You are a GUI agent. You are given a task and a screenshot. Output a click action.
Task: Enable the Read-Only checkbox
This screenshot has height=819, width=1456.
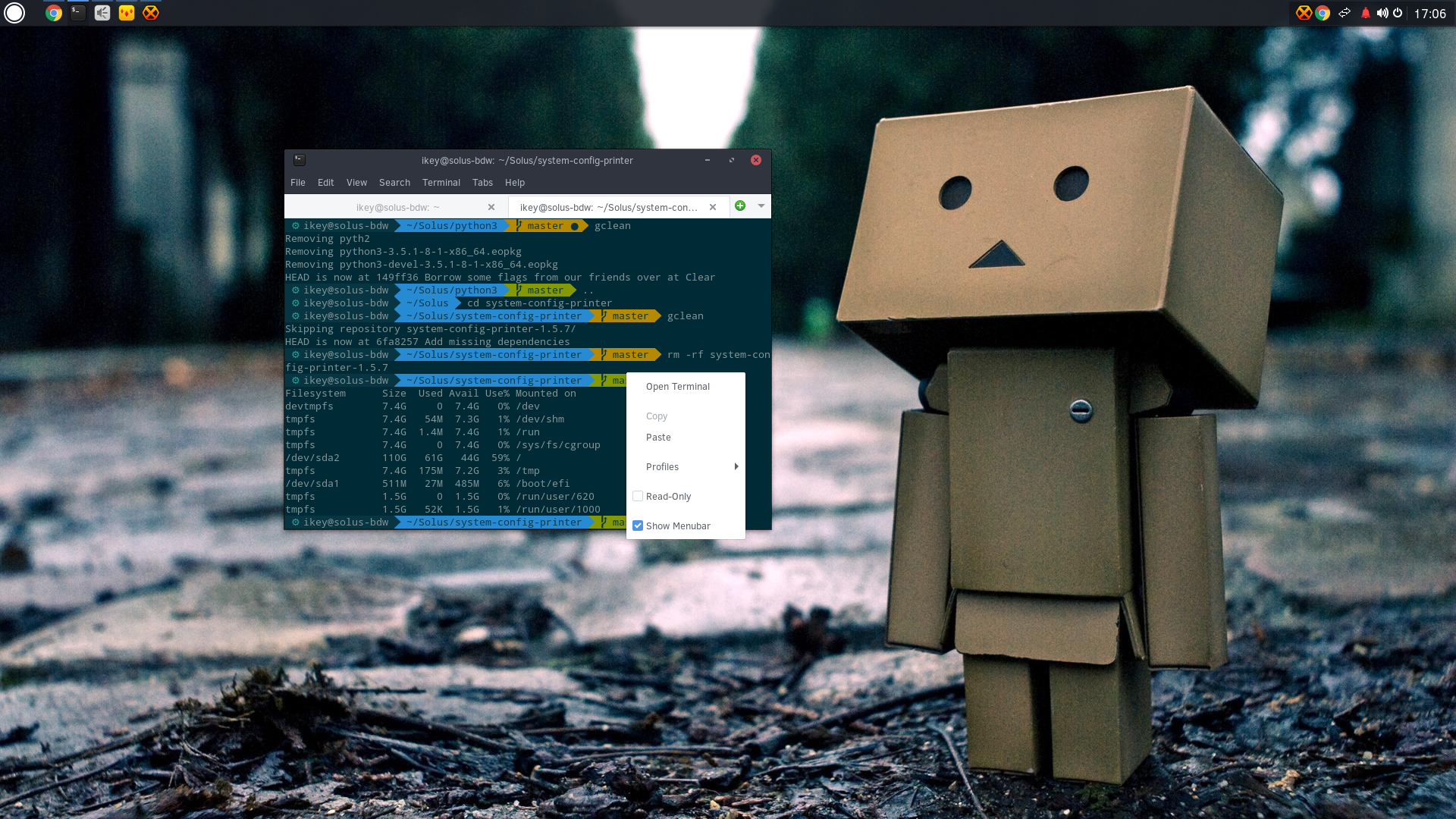pyautogui.click(x=638, y=497)
